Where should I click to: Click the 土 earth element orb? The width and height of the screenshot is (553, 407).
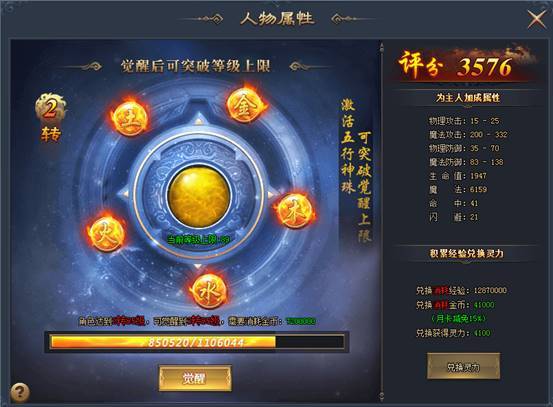point(132,119)
